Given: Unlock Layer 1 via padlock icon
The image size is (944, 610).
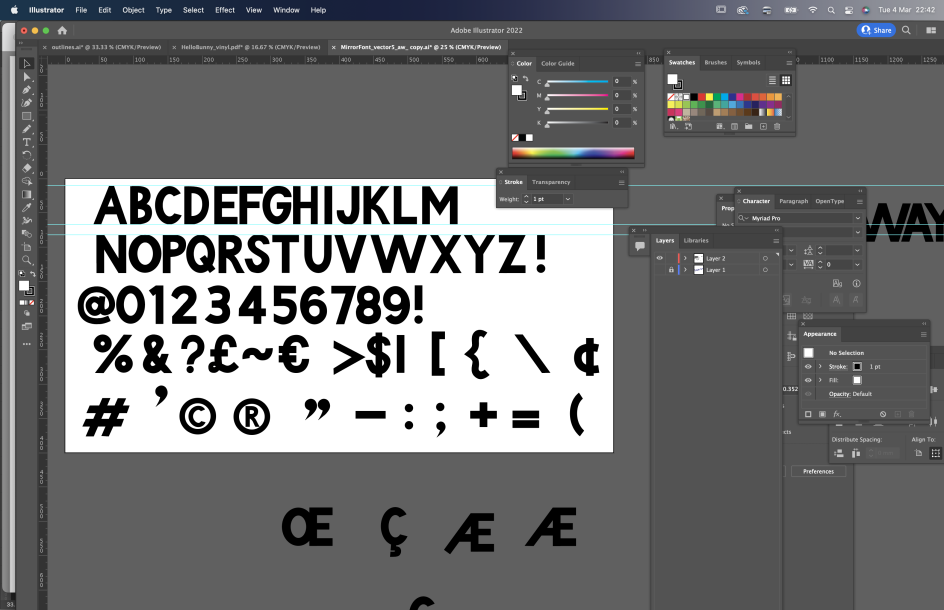Looking at the screenshot, I should (x=670, y=270).
